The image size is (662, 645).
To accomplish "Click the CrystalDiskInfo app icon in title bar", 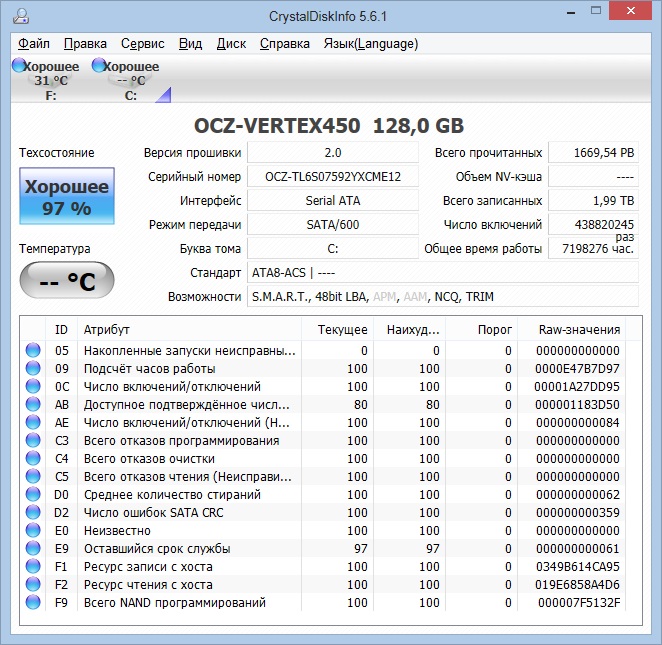I will (20, 16).
